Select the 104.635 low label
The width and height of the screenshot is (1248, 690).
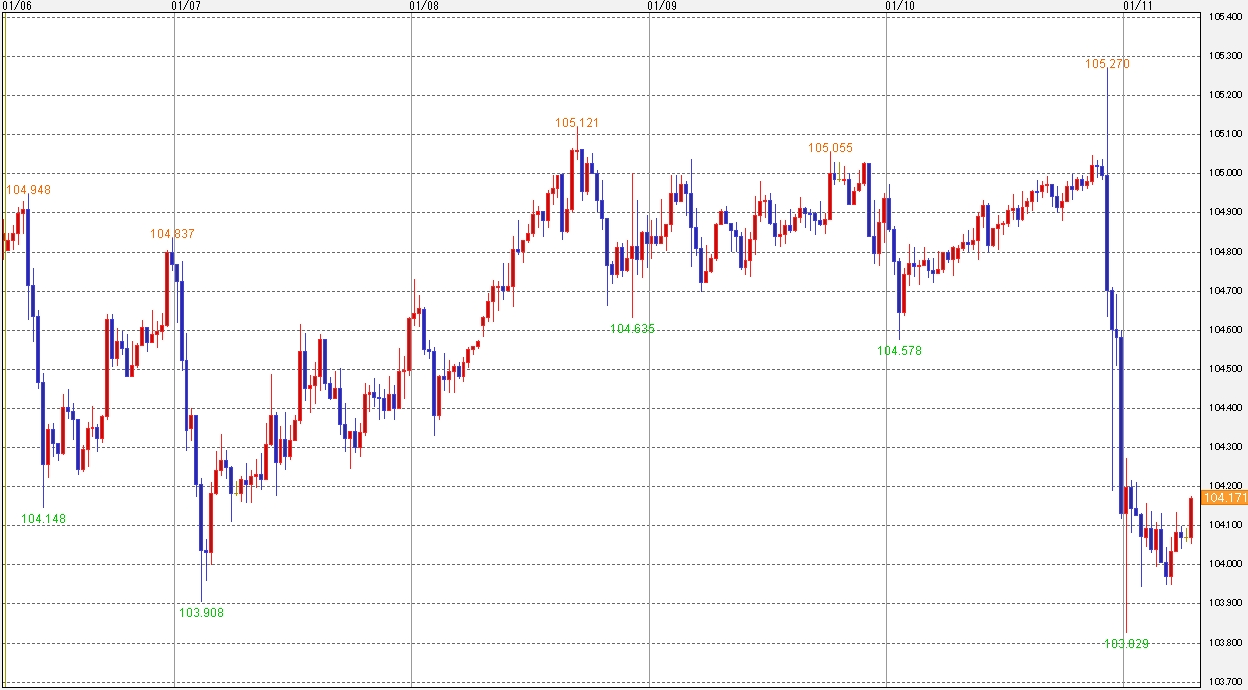coord(633,329)
